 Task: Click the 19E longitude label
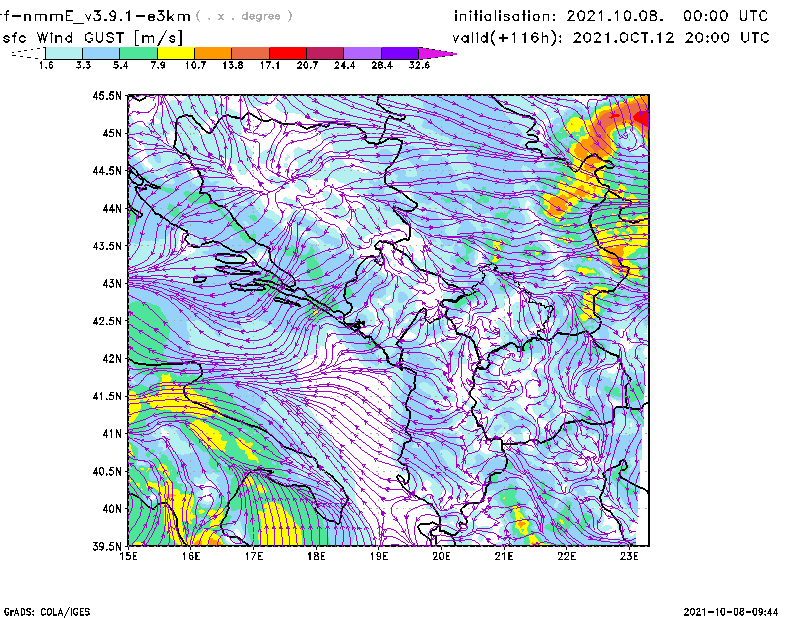[x=379, y=556]
